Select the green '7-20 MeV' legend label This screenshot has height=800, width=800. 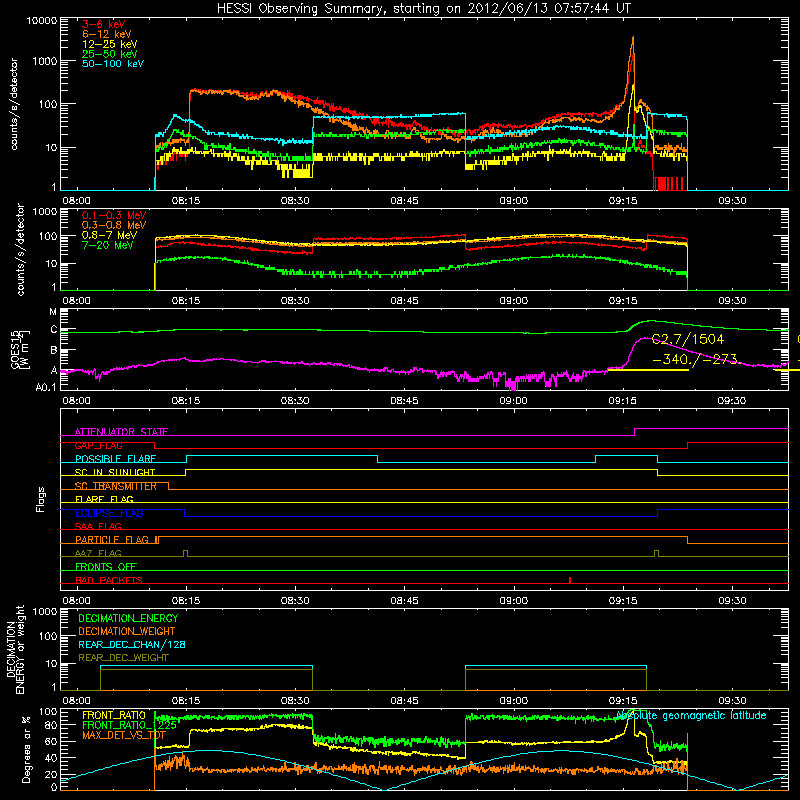click(x=108, y=245)
